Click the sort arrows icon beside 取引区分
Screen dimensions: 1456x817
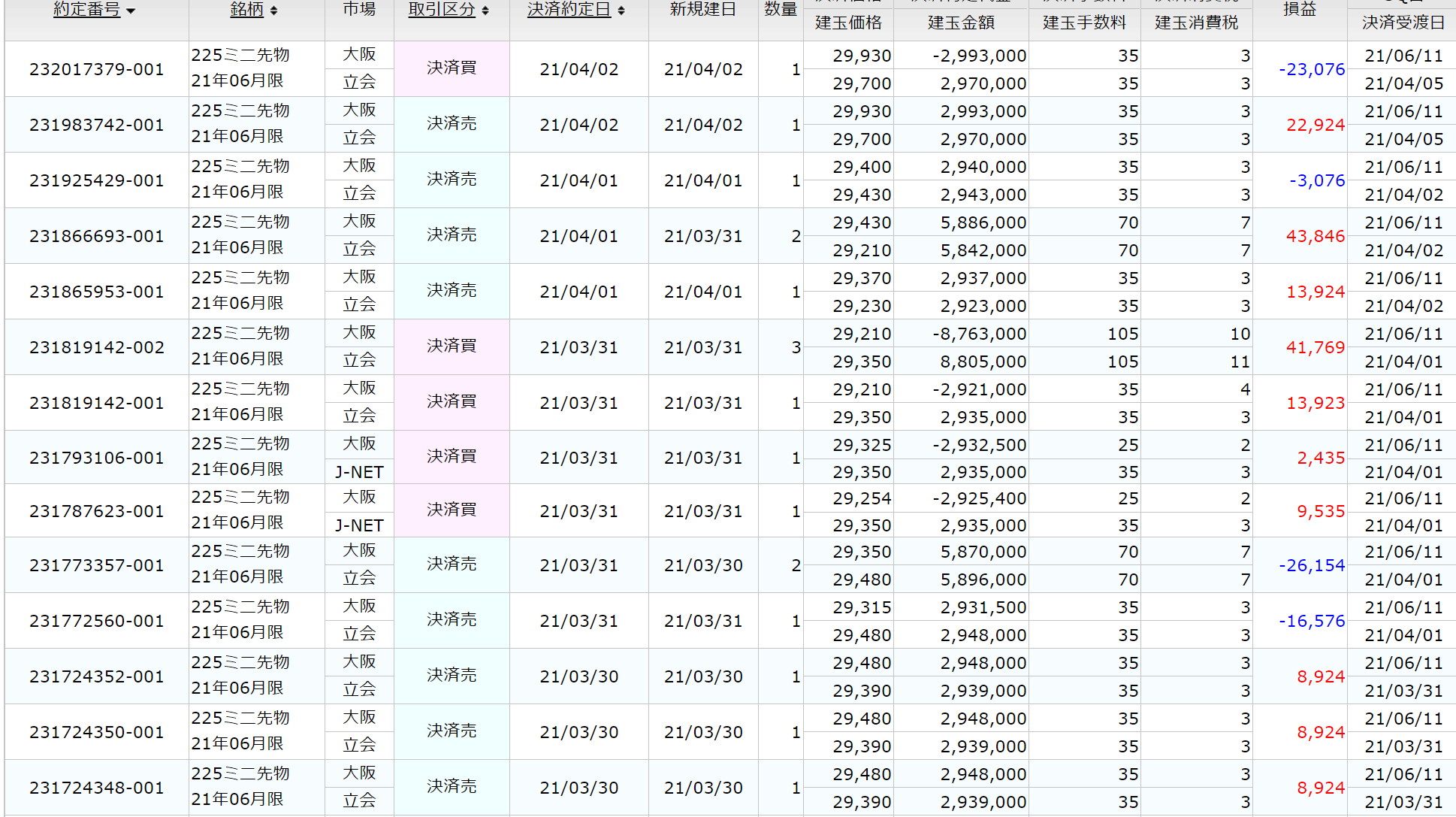tap(485, 11)
